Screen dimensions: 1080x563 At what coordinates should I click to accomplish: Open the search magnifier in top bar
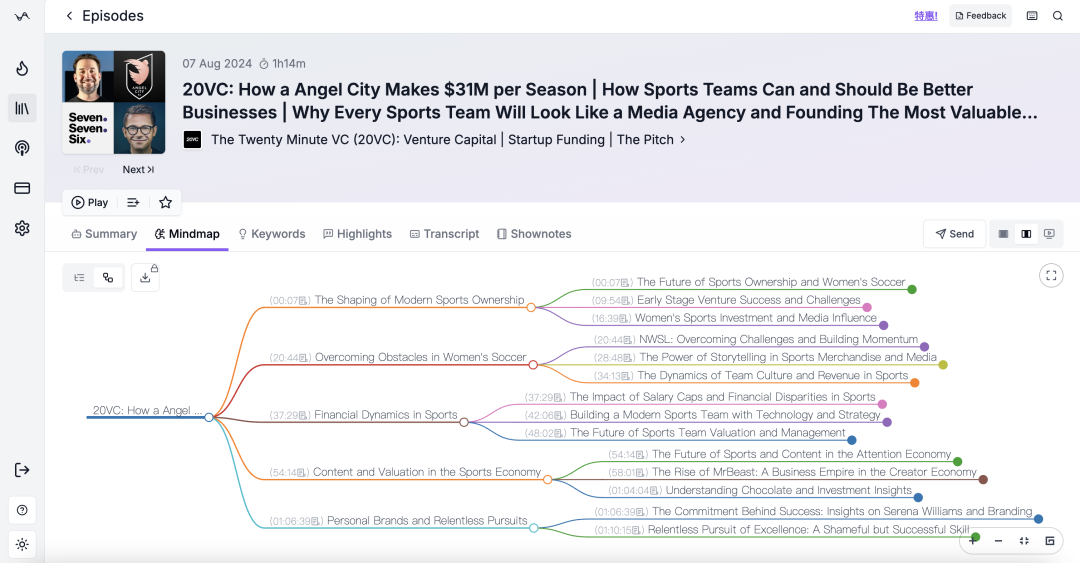click(x=1058, y=16)
